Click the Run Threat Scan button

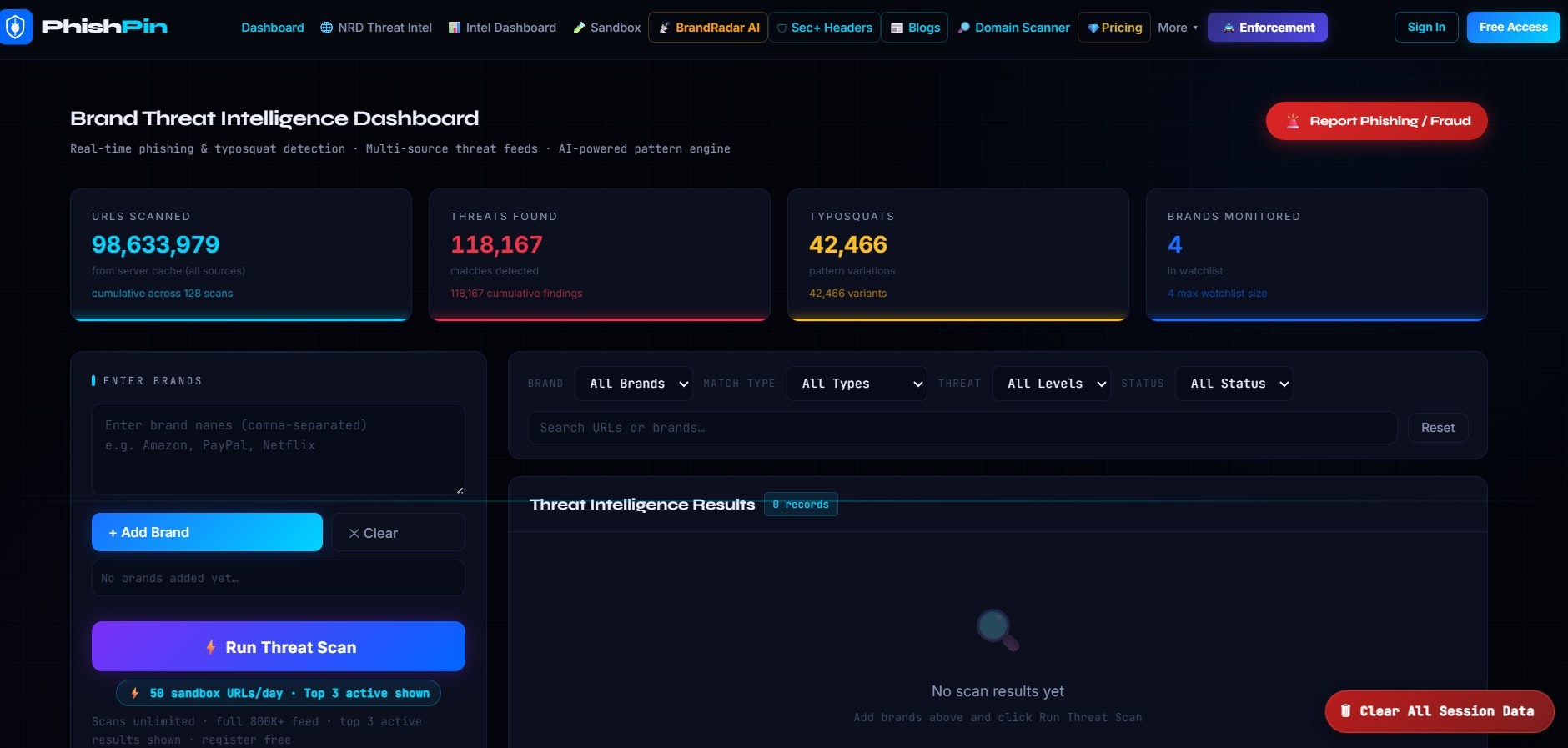coord(279,646)
